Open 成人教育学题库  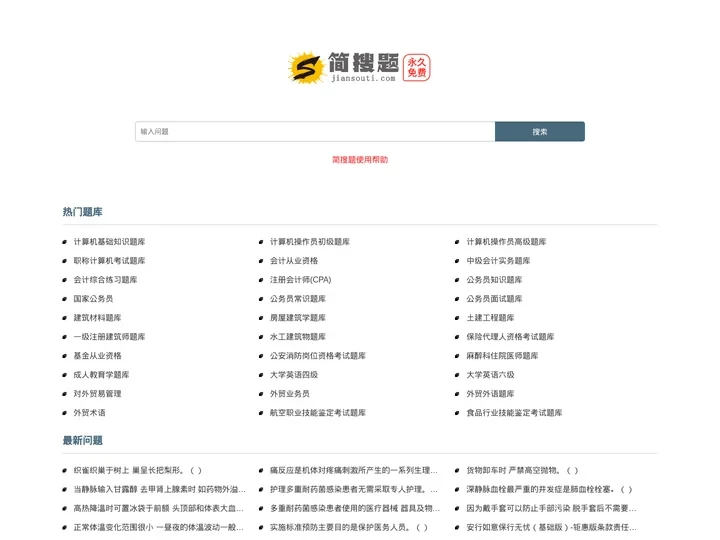click(101, 375)
